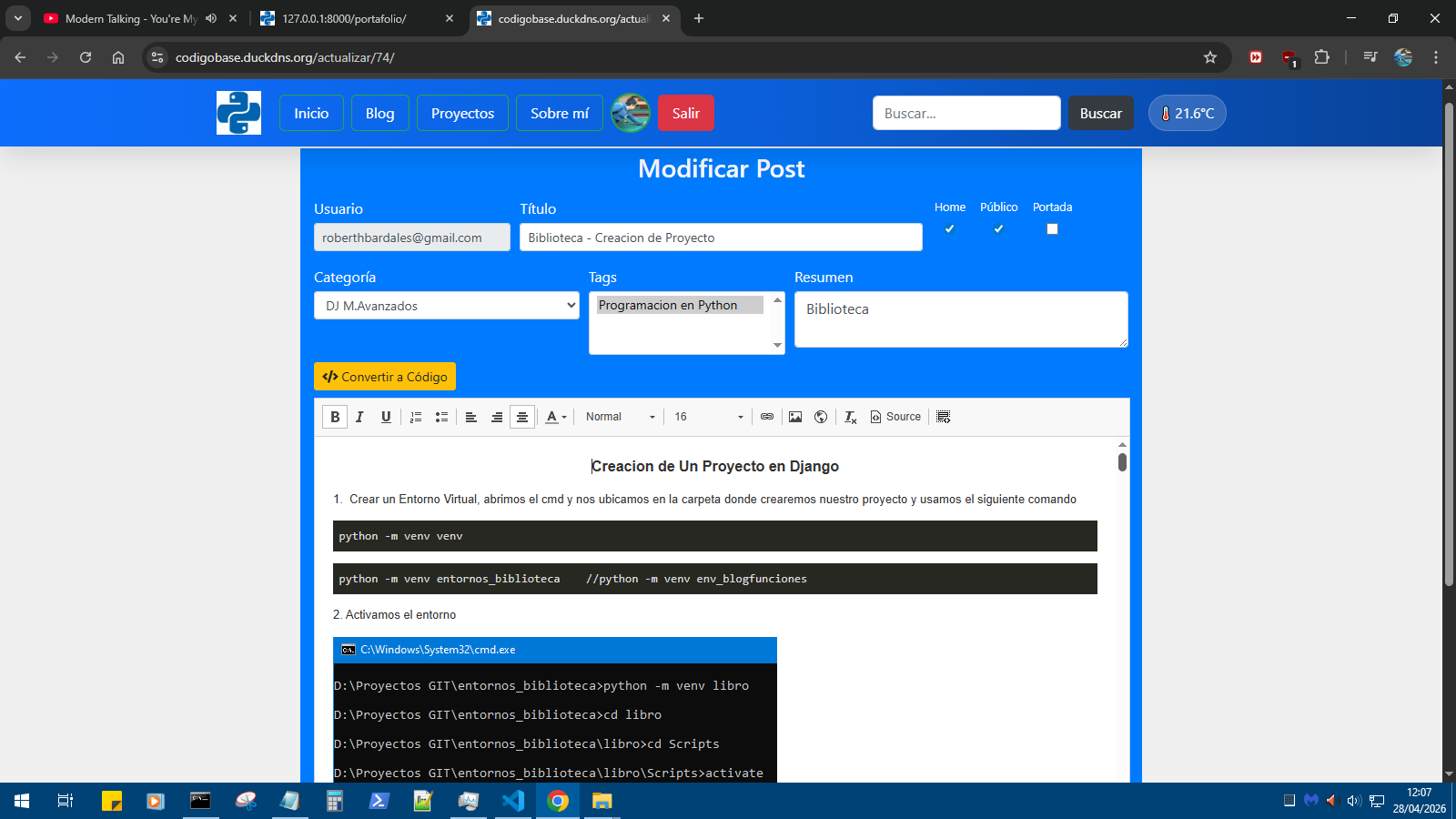Click in the Buscar search field
The width and height of the screenshot is (1456, 819).
pos(966,113)
